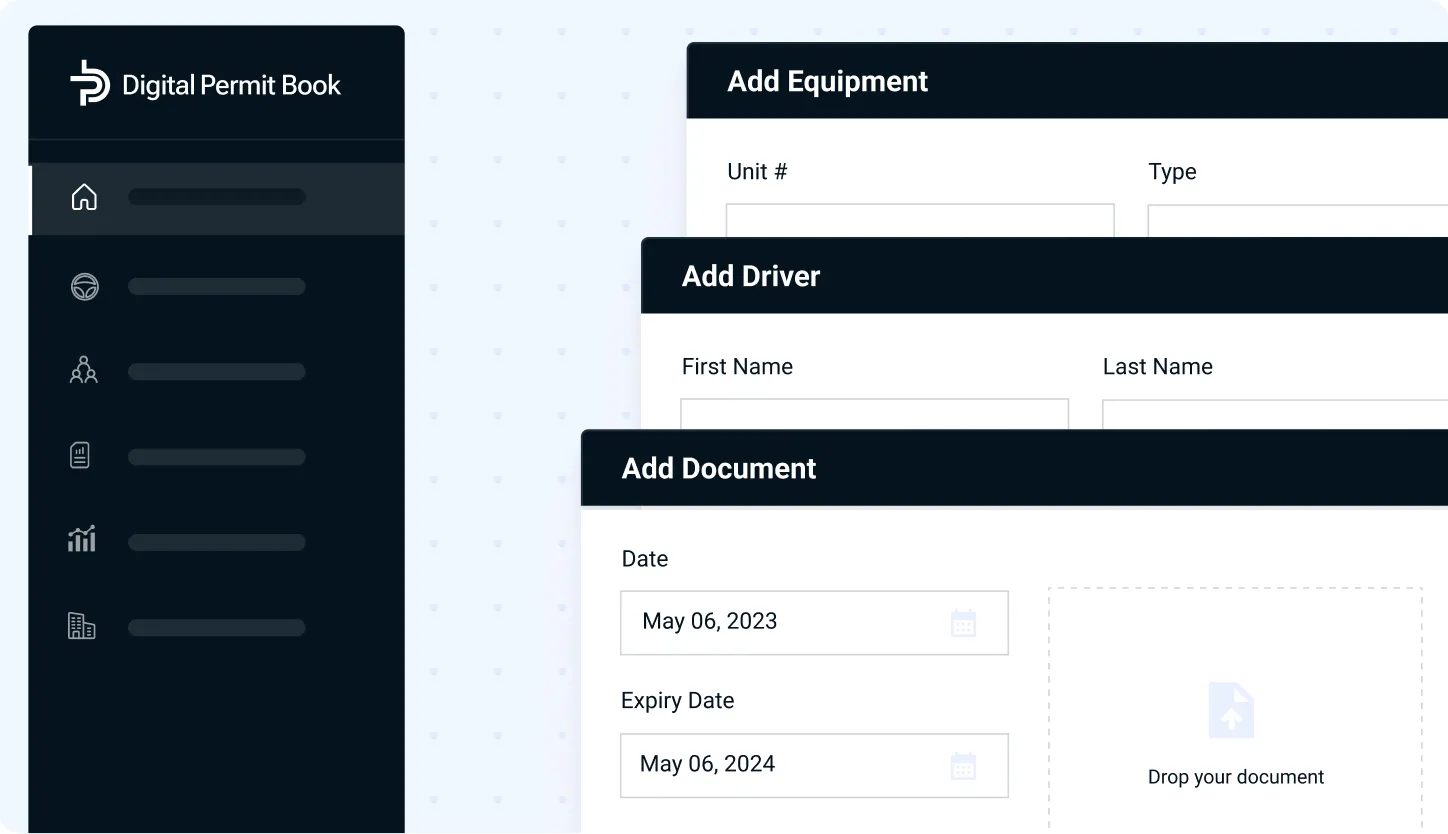Click the Digital Permit Book title text

[231, 85]
